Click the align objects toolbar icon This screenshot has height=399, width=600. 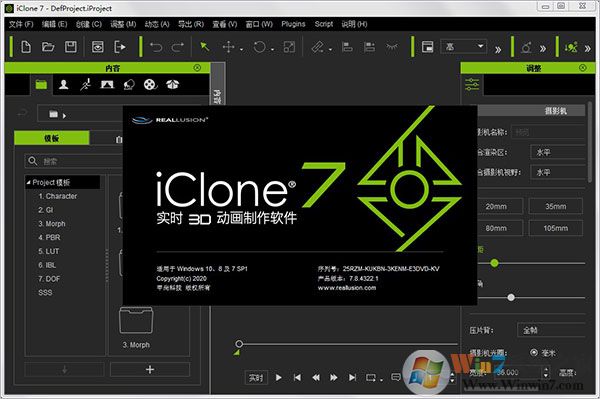tap(347, 47)
